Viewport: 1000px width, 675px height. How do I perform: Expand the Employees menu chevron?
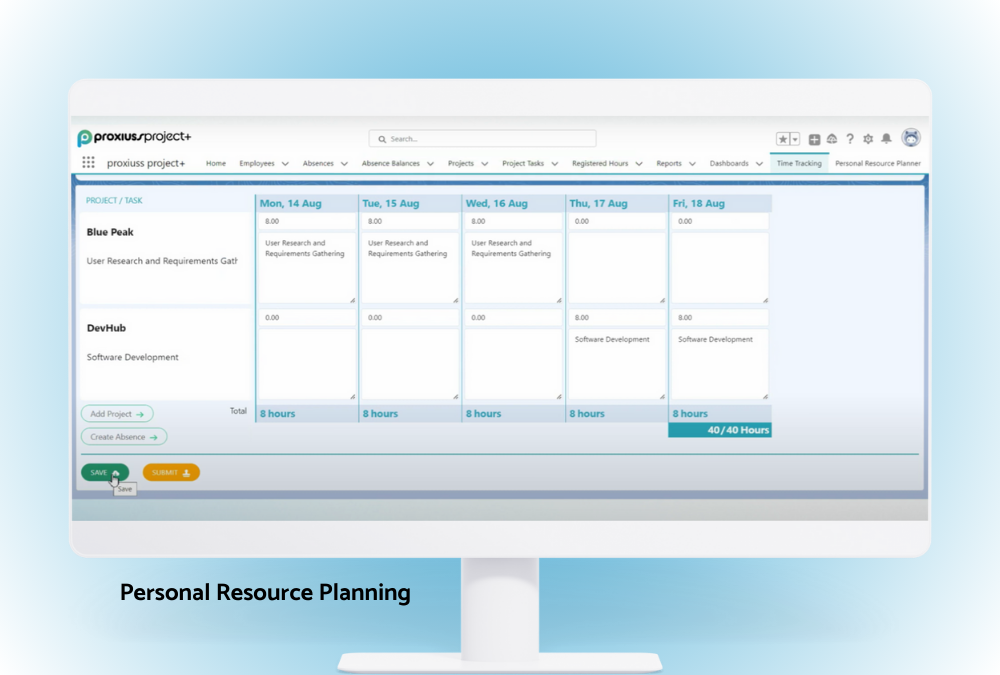[x=285, y=164]
